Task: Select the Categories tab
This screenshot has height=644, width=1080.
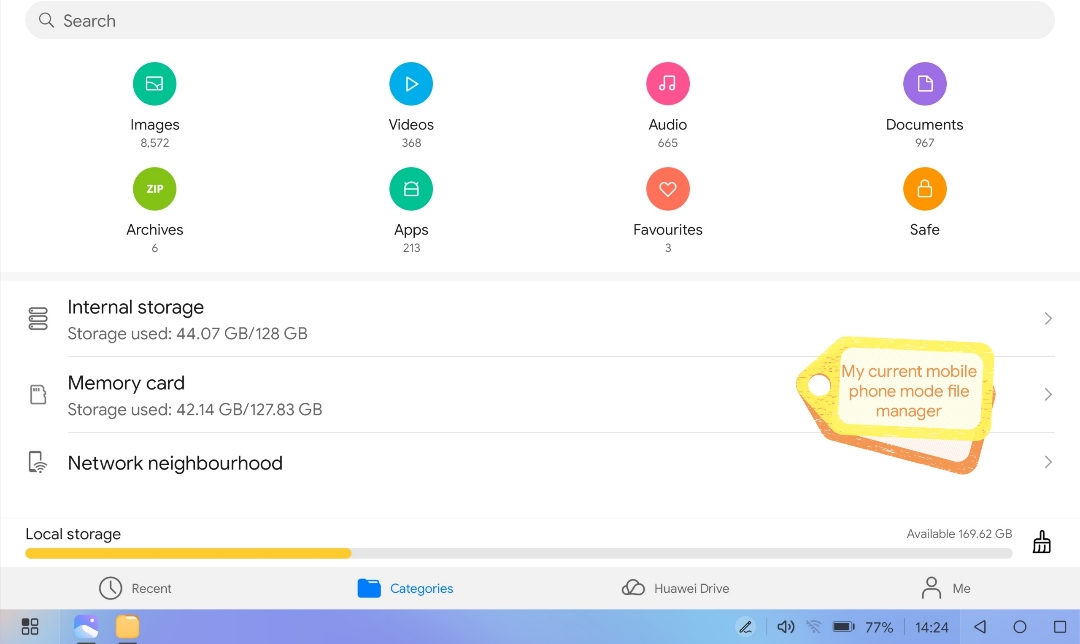Action: 405,588
